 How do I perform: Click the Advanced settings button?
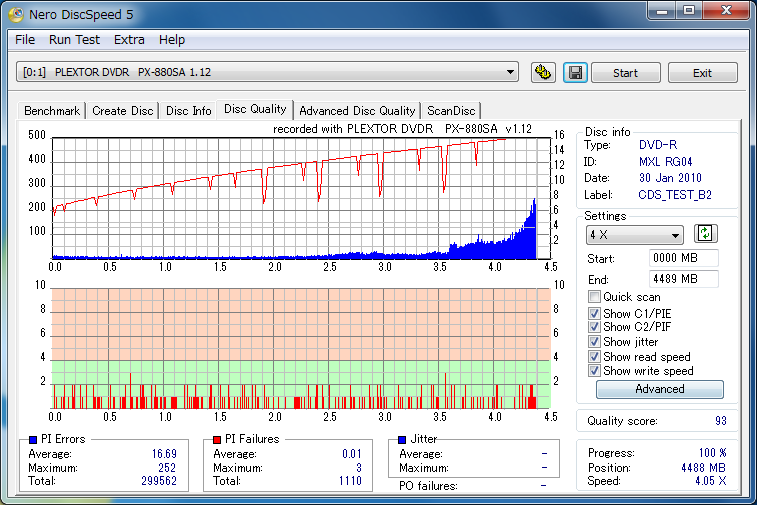click(x=660, y=389)
